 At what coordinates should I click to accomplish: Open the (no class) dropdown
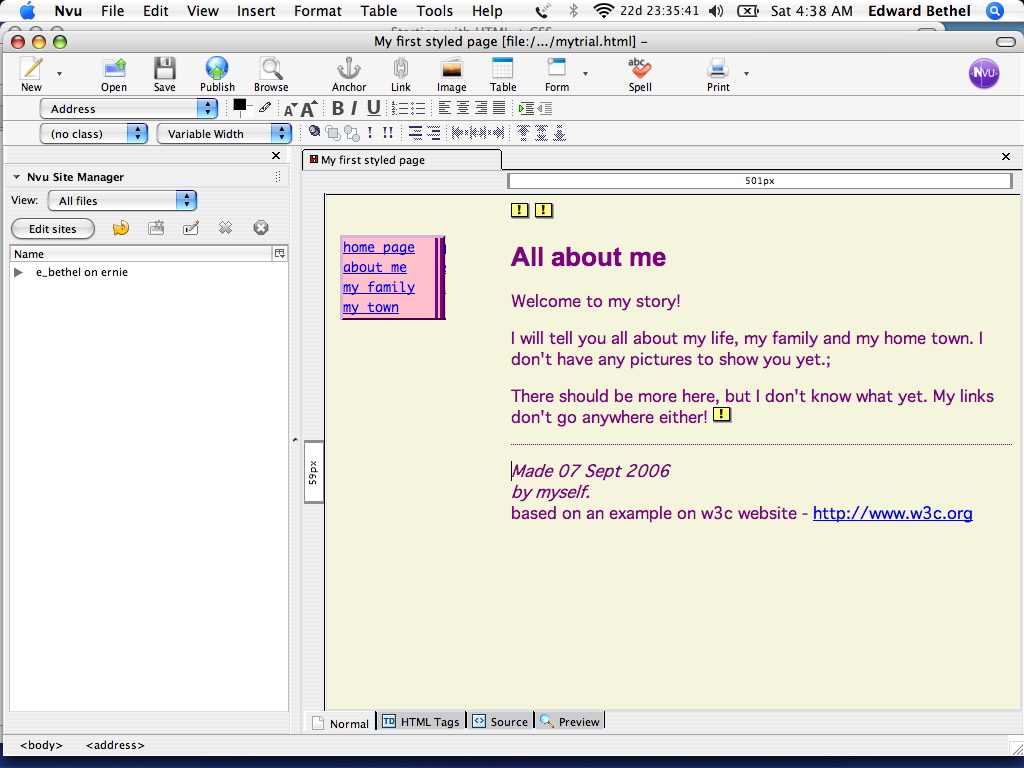pyautogui.click(x=93, y=132)
